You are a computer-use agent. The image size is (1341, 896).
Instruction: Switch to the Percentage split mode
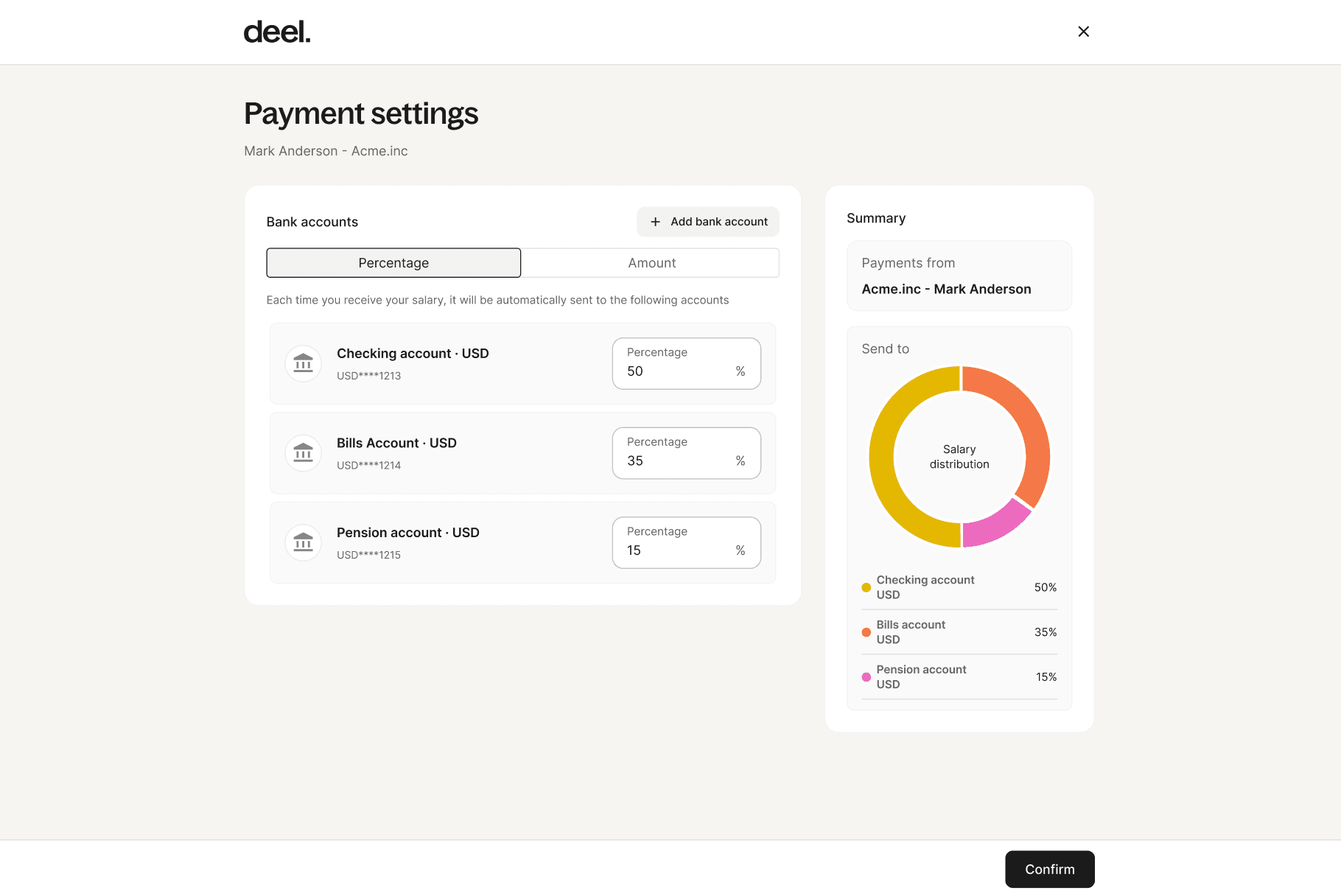[x=393, y=263]
